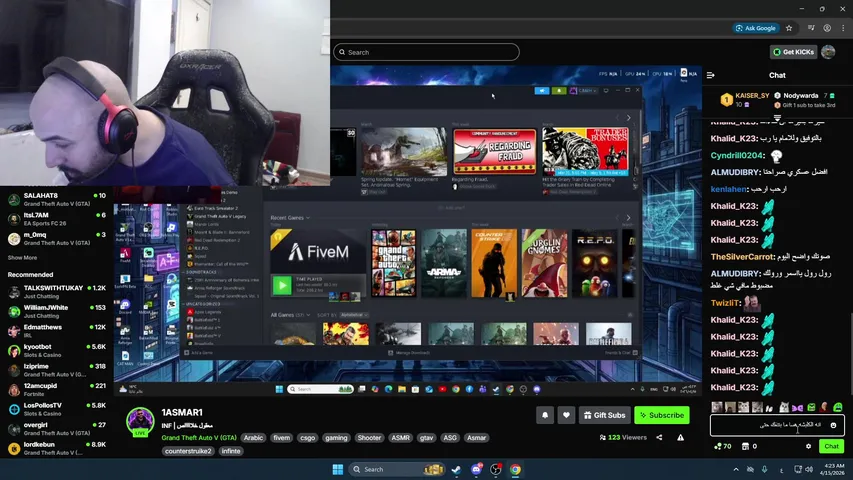The height and width of the screenshot is (480, 853).
Task: Expand followed channels with Show More
Action: tap(22, 258)
